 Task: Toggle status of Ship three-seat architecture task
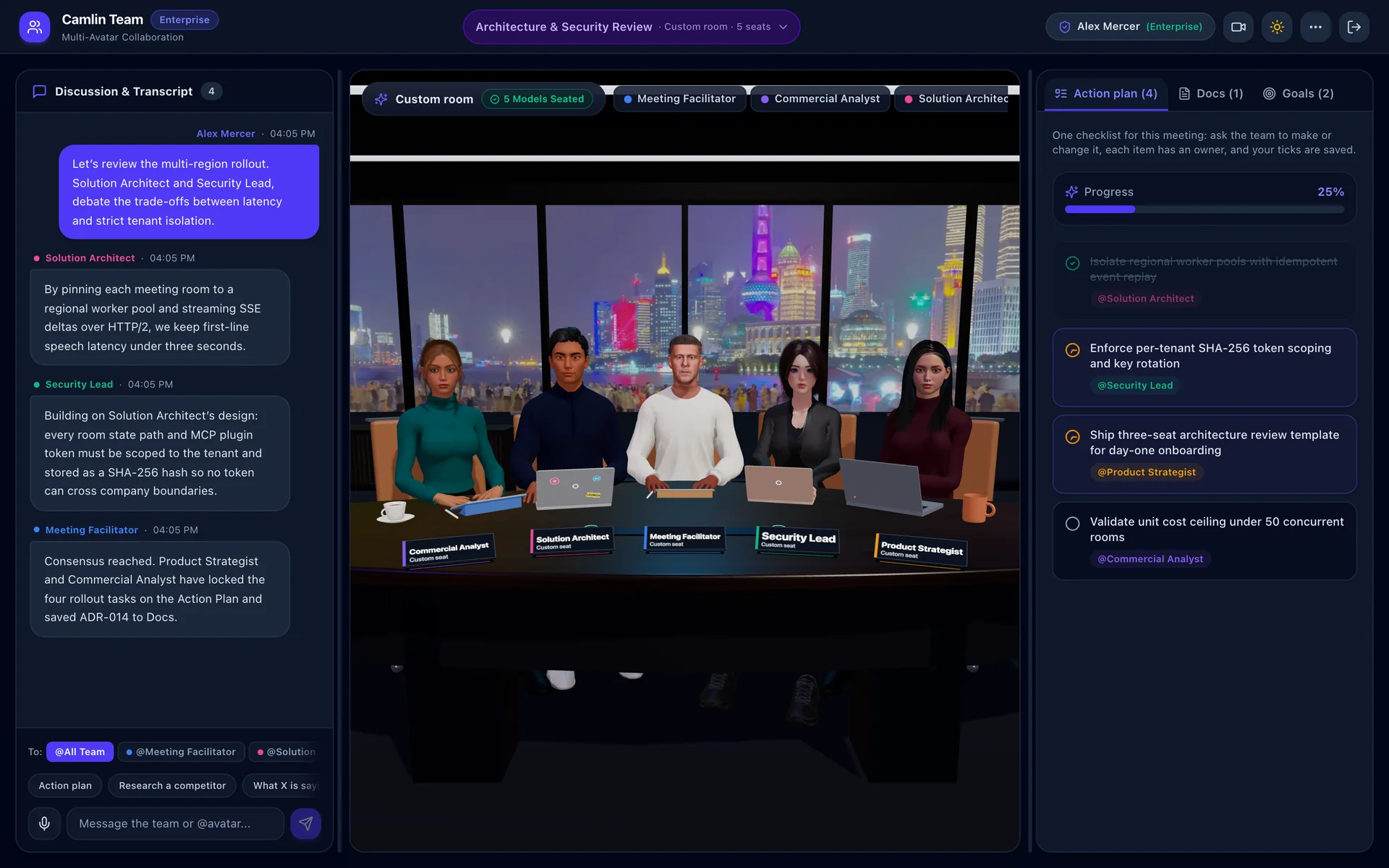[x=1073, y=437]
